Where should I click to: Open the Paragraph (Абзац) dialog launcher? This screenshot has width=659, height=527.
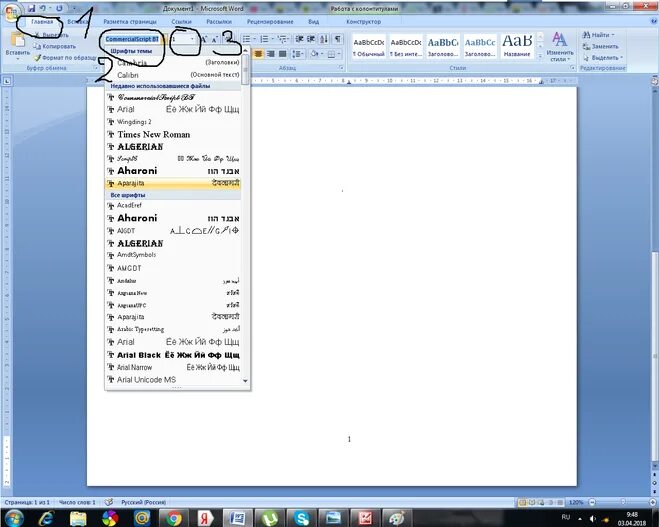pyautogui.click(x=341, y=68)
